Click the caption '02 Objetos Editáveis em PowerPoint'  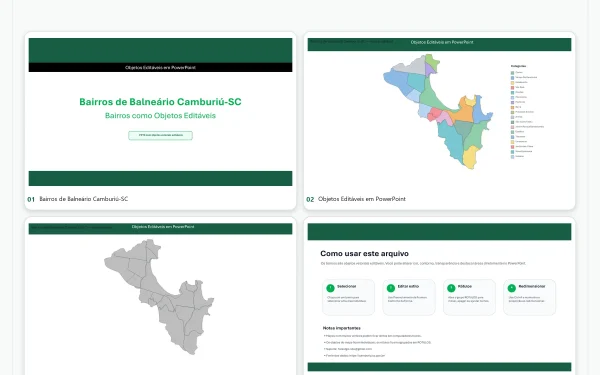tap(356, 199)
